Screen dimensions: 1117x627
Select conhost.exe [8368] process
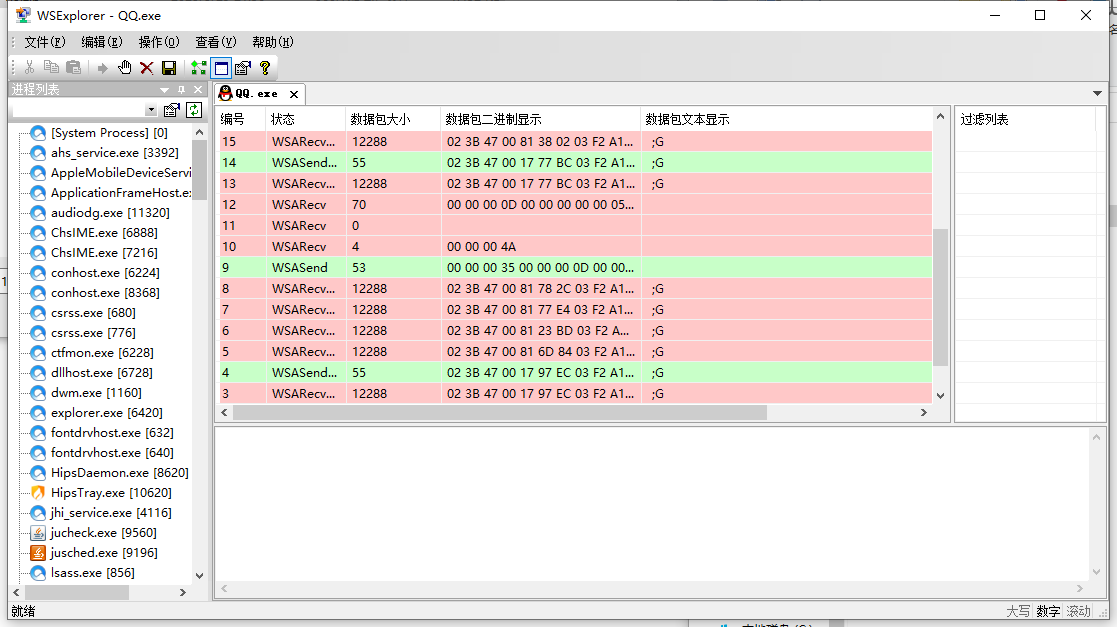click(105, 293)
